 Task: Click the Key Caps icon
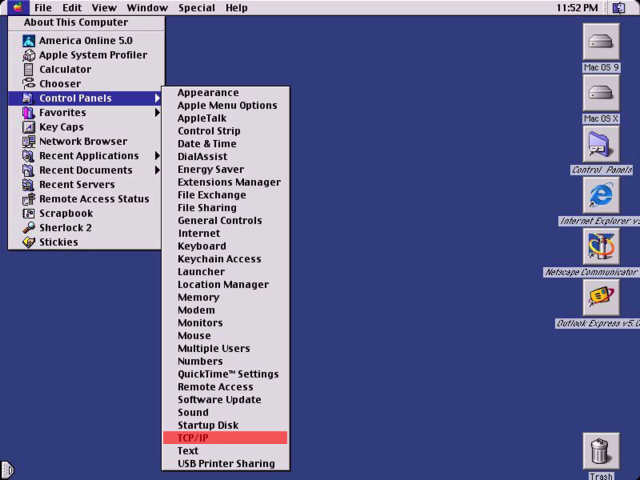[x=29, y=127]
